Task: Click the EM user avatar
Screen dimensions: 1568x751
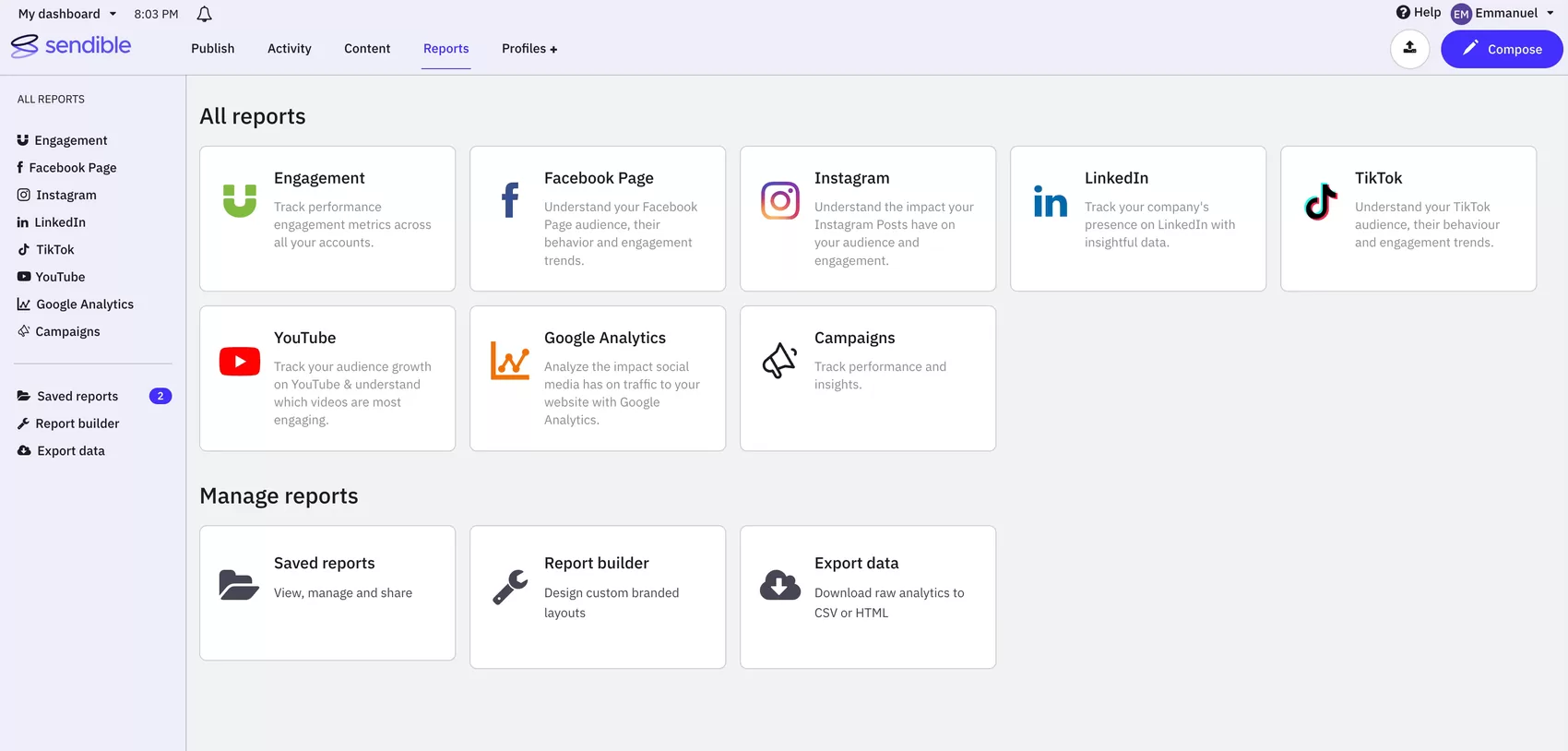Action: click(x=1461, y=14)
